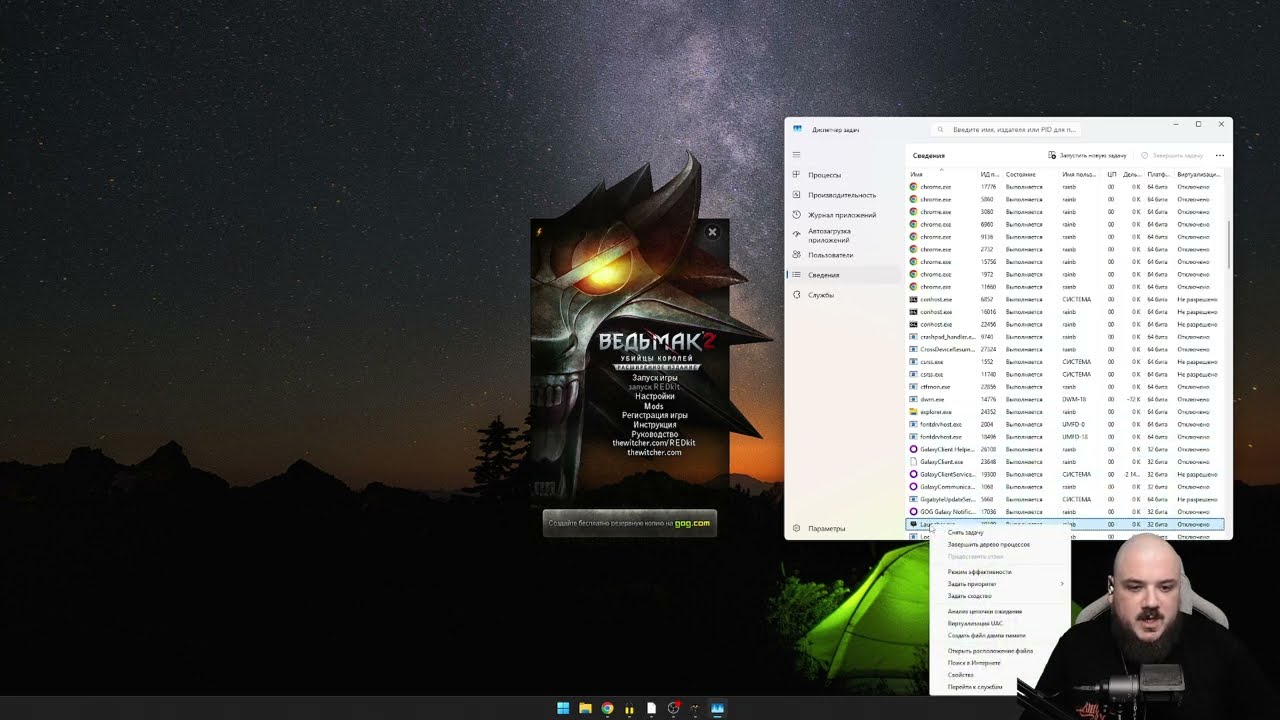The width and height of the screenshot is (1280, 720).
Task: Click the GOG Galaxy Notifications process icon
Action: point(913,512)
